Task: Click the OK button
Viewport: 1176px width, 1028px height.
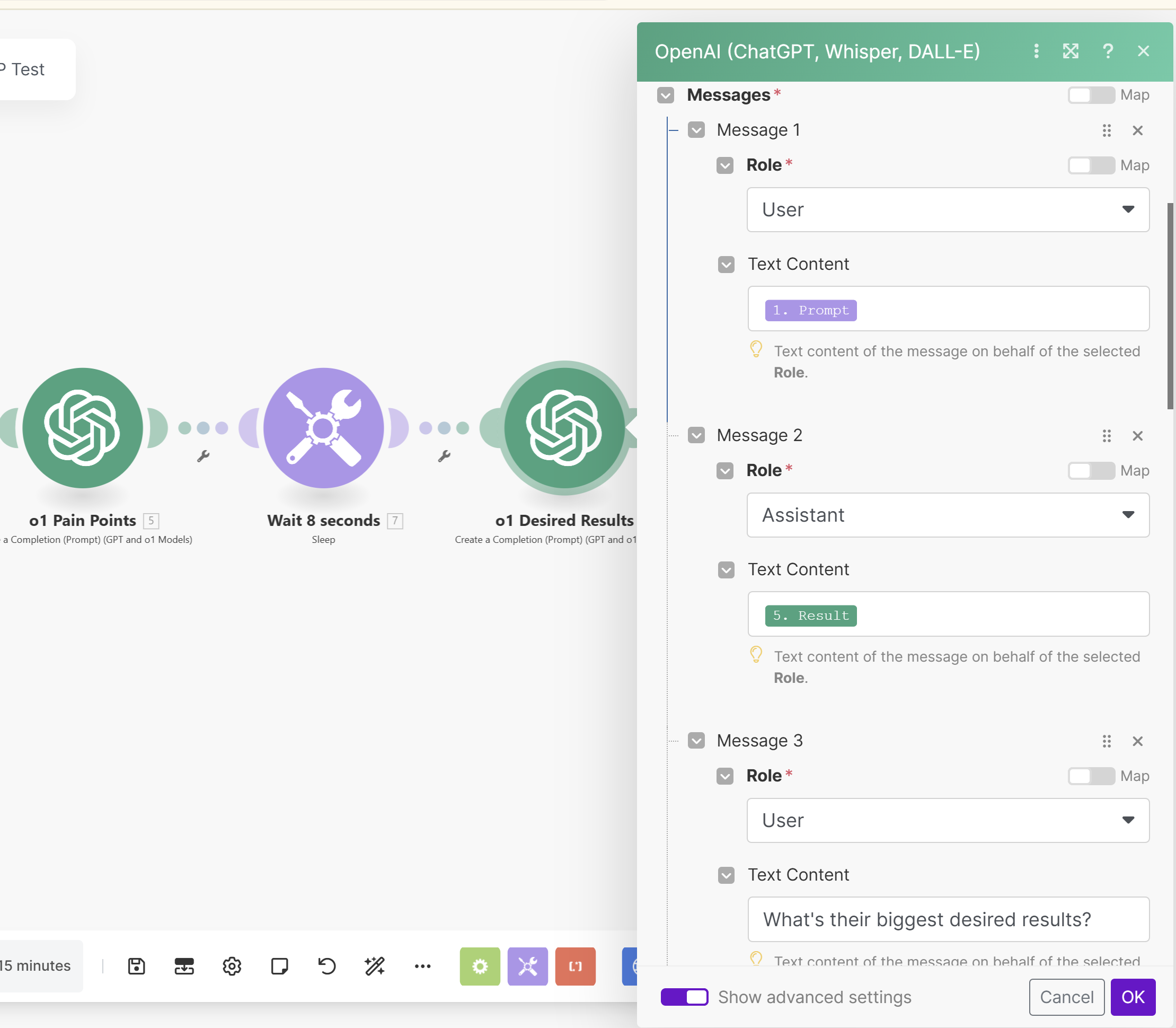Action: pyautogui.click(x=1132, y=997)
